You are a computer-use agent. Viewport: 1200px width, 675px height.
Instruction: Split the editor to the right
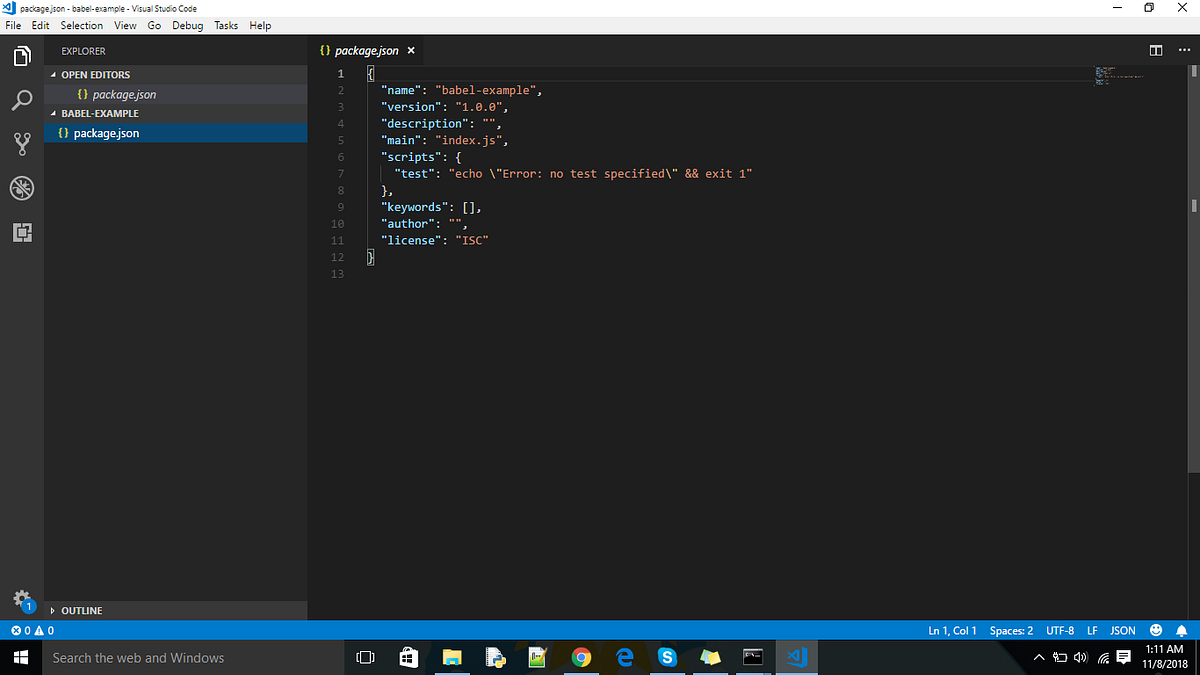[1156, 50]
